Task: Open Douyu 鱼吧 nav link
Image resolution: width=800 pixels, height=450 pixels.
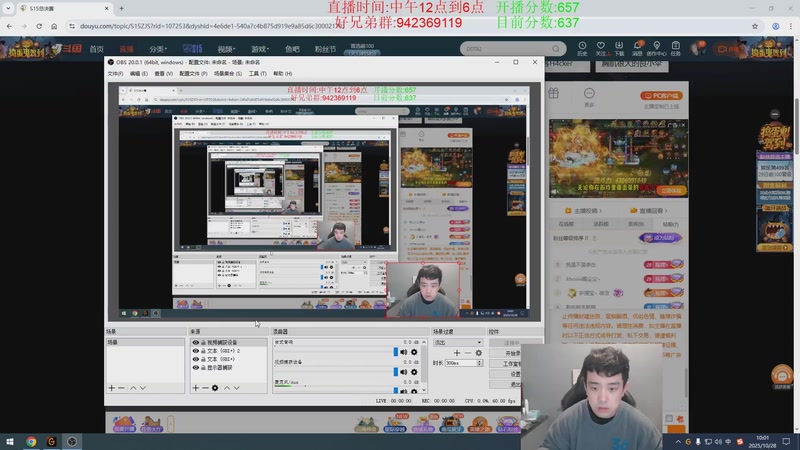Action: [x=292, y=49]
